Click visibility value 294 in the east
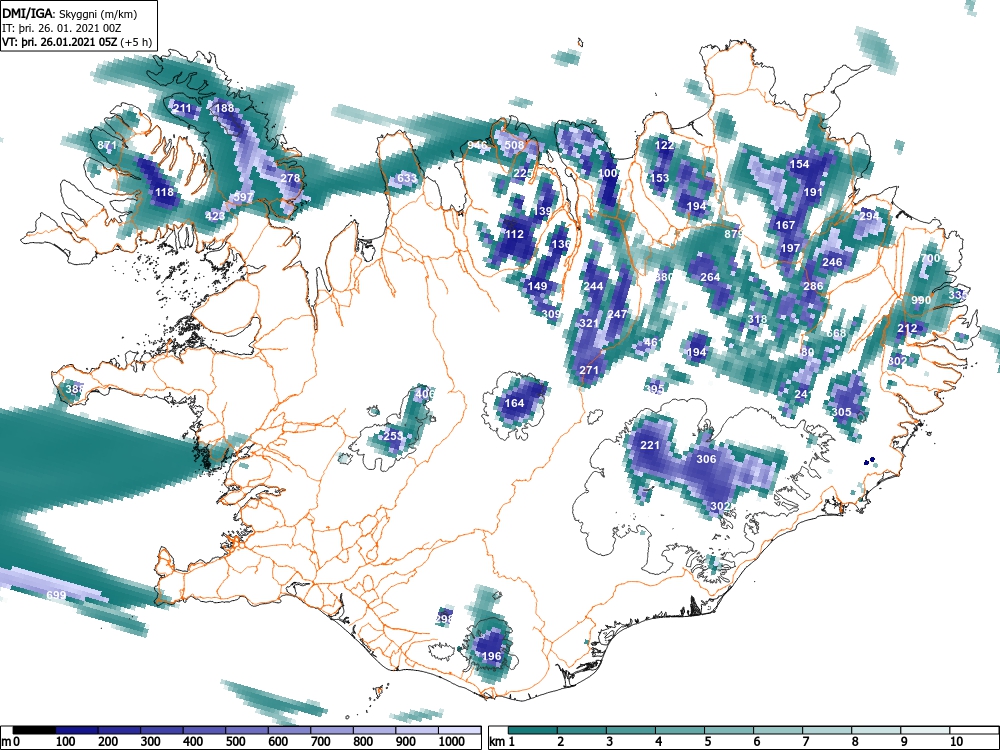This screenshot has height=750, width=1000. [869, 216]
